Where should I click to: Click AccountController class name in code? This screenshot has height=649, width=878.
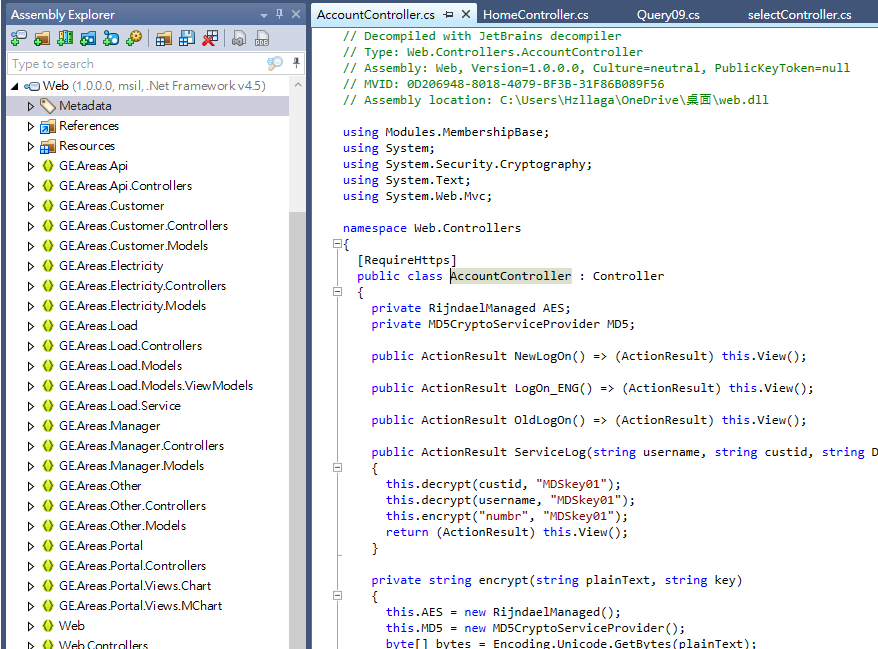click(x=511, y=276)
